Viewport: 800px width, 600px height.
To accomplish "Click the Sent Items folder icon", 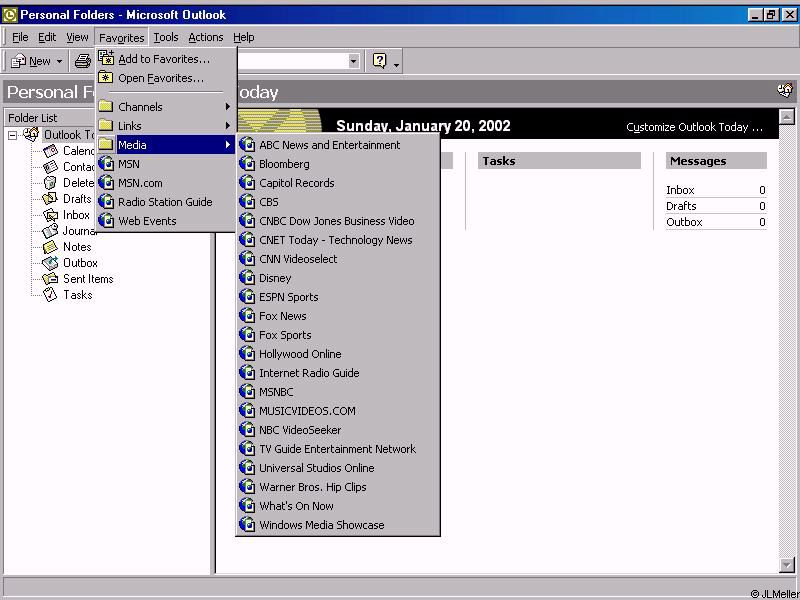I will [50, 279].
